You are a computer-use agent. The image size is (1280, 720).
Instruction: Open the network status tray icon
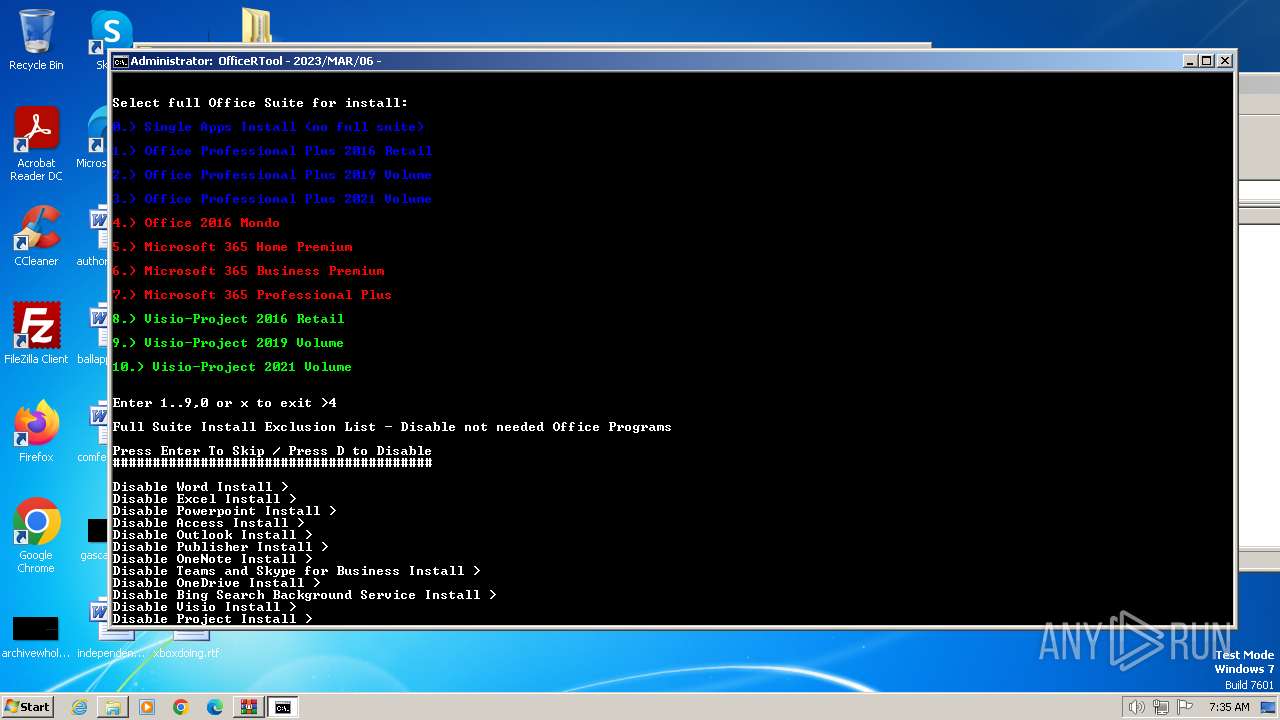(x=1162, y=707)
